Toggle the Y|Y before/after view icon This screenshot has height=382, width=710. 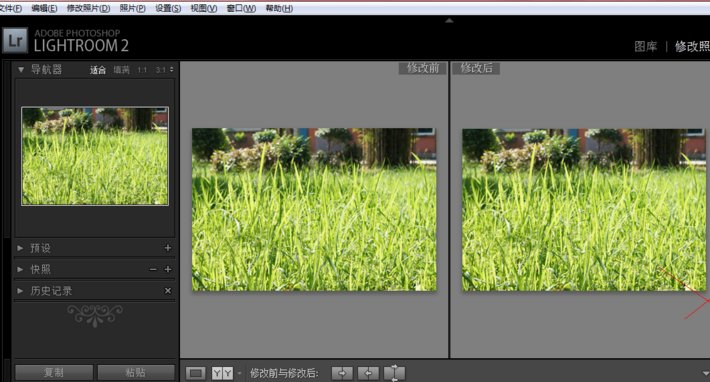(x=222, y=373)
